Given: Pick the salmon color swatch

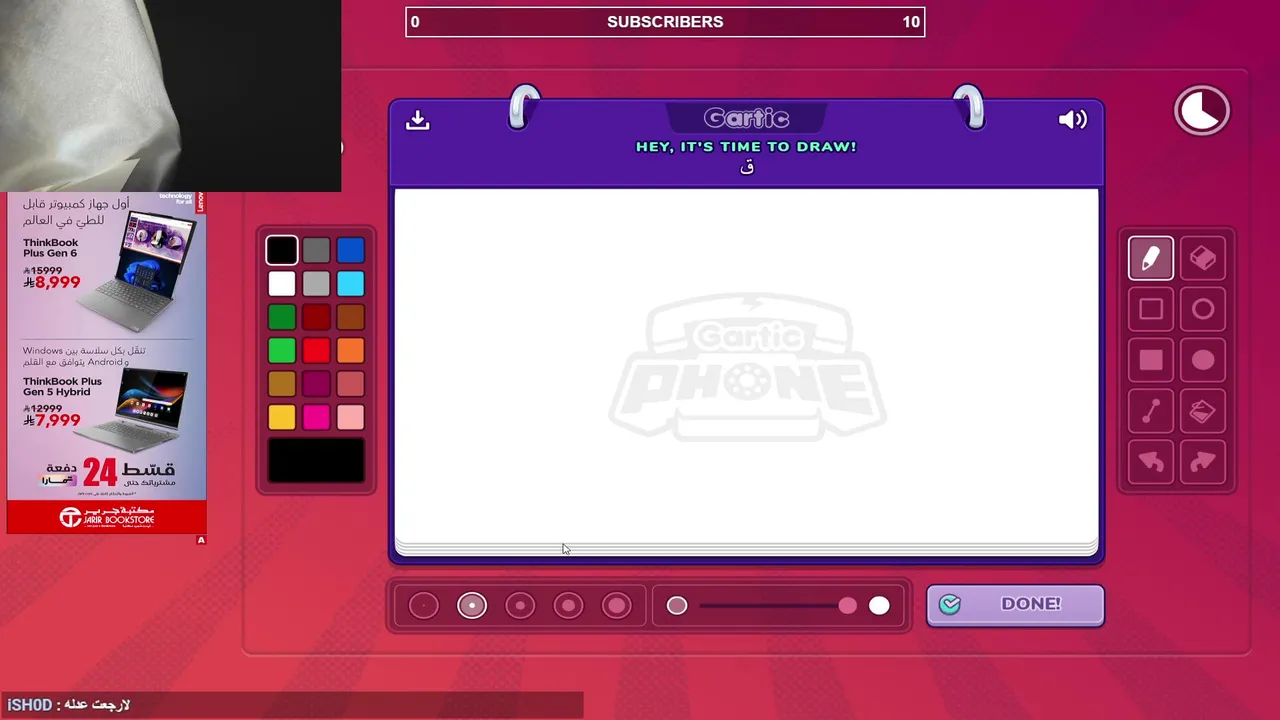Looking at the screenshot, I should 350,384.
